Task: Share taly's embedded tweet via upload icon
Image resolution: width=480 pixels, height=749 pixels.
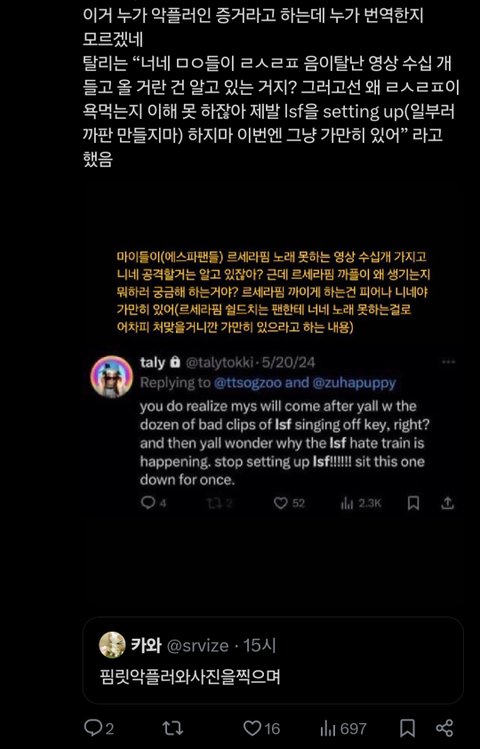Action: tap(448, 503)
